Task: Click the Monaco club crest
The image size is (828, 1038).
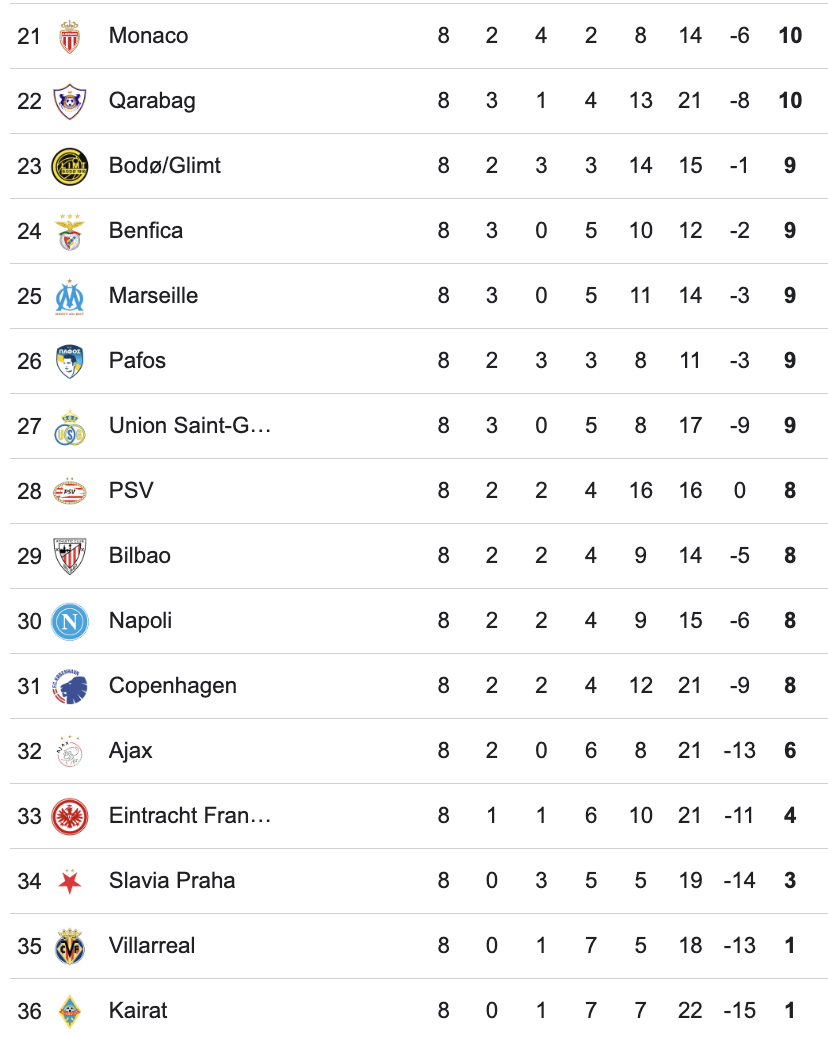Action: 69,36
